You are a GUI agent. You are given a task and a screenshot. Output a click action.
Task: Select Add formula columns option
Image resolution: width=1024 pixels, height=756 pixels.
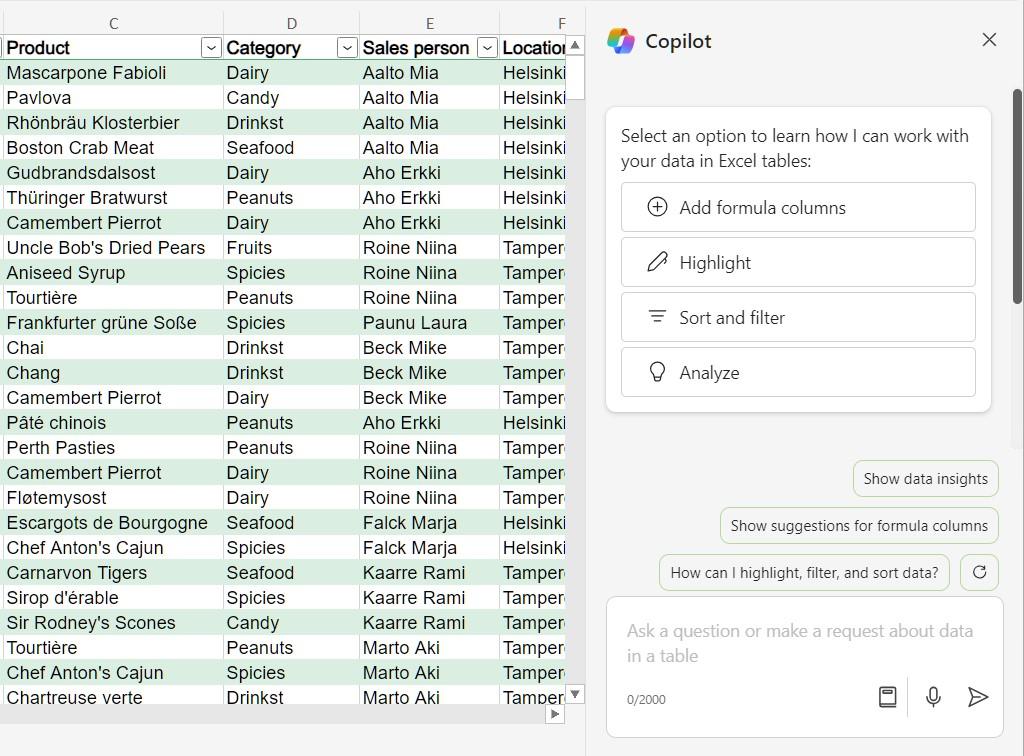tap(797, 207)
